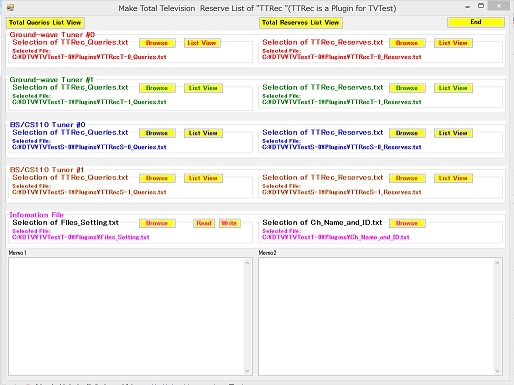Viewport: 514px width, 385px height.
Task: Click the Ground-wave Tuner #1 group label
Action: tap(52, 80)
